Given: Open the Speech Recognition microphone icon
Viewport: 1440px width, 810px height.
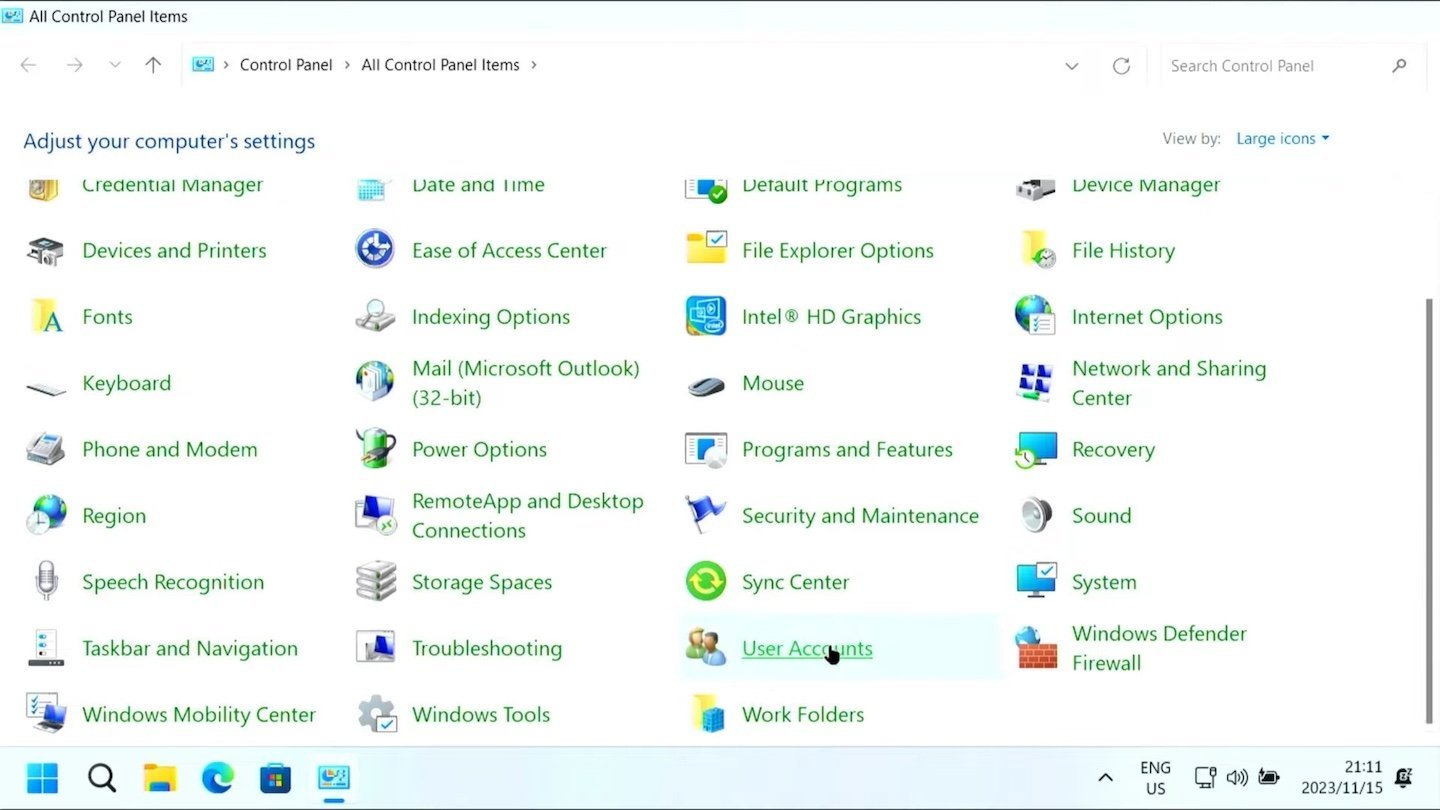Looking at the screenshot, I should (46, 581).
